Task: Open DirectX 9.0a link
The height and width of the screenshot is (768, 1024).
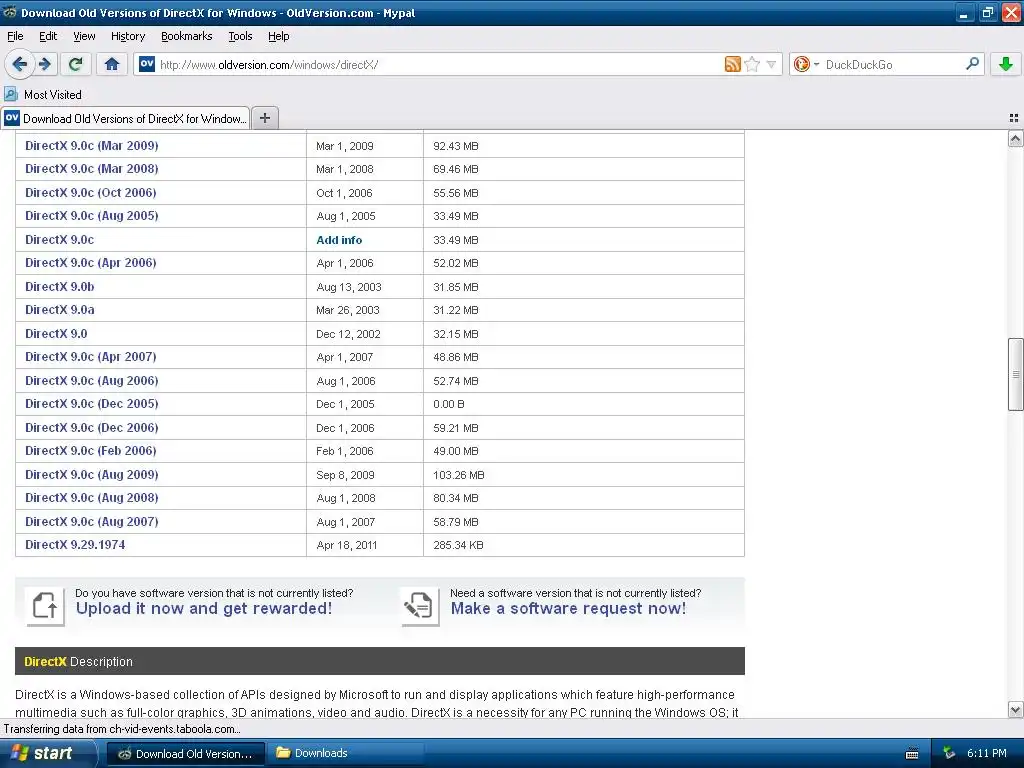Action: tap(59, 310)
